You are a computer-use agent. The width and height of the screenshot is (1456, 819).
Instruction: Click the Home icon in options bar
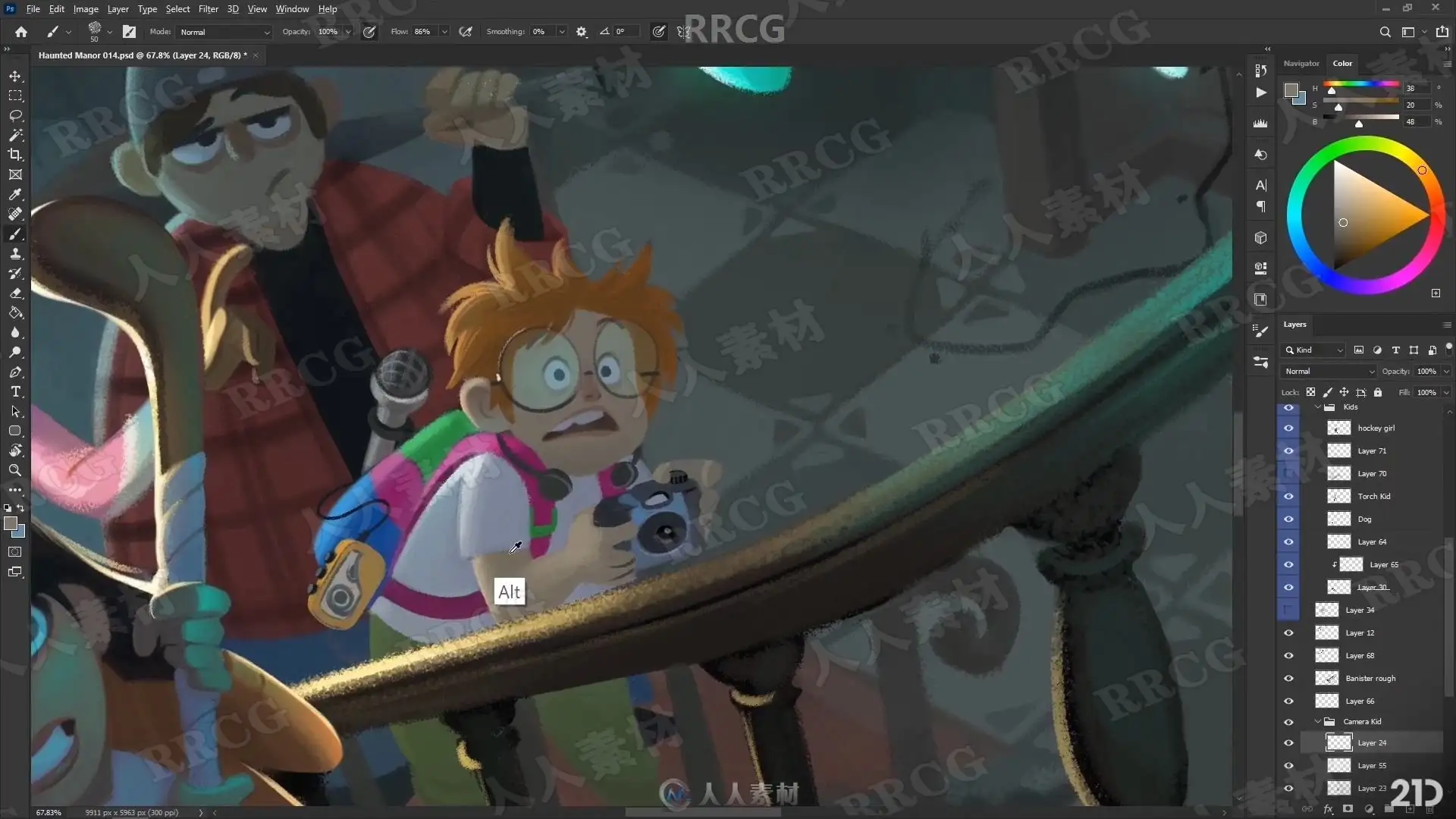21,32
